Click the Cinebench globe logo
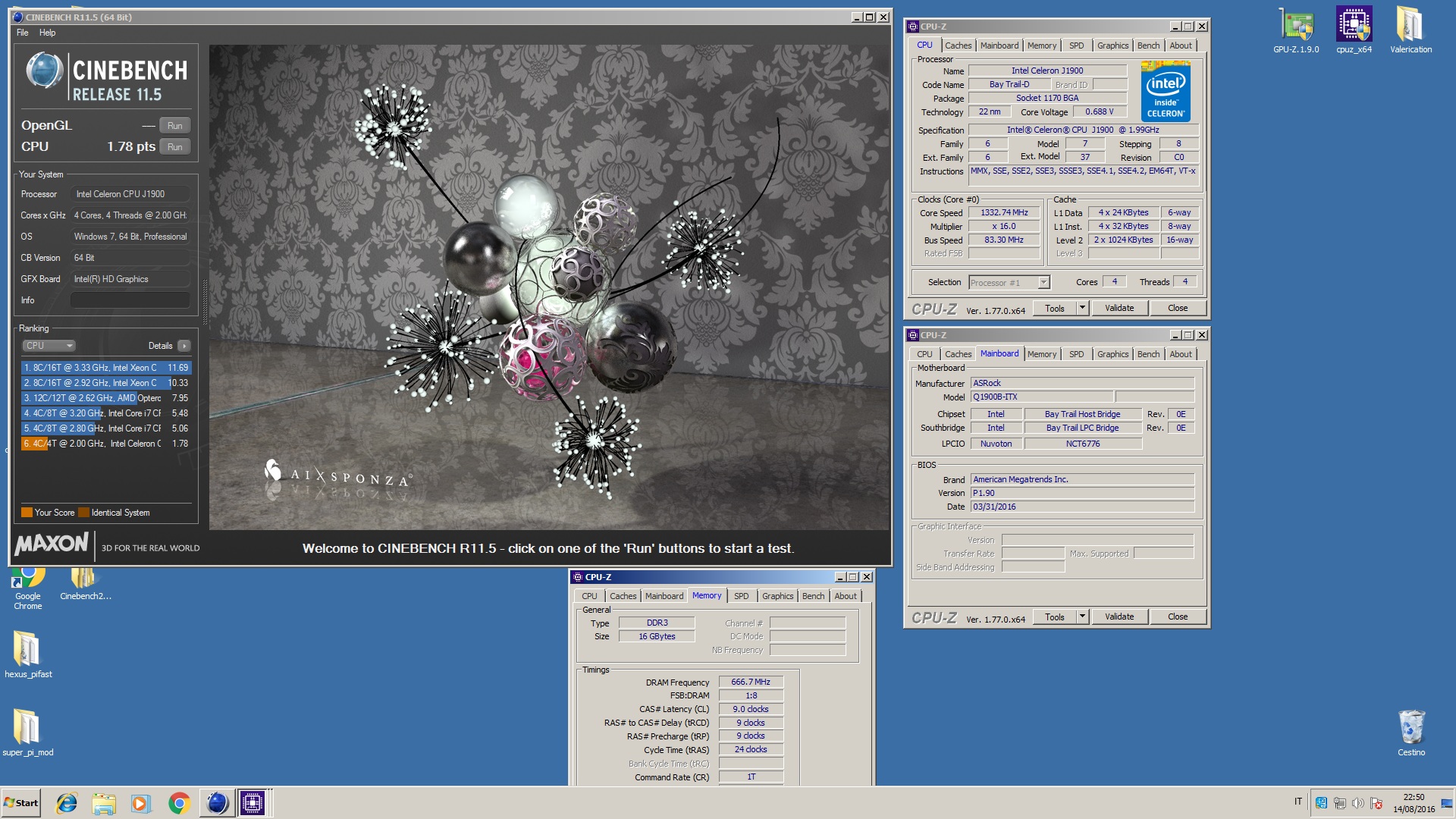Screen dimensions: 1456x819 (44, 71)
